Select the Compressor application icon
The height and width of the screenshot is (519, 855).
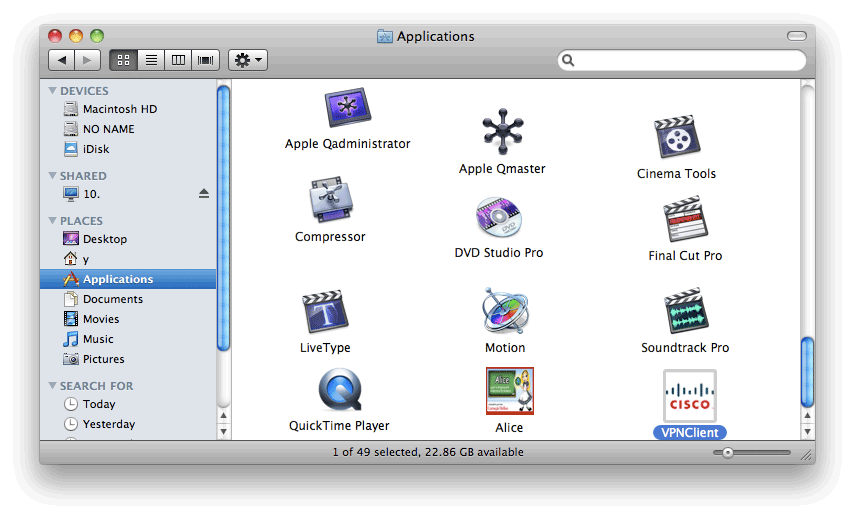click(x=330, y=199)
